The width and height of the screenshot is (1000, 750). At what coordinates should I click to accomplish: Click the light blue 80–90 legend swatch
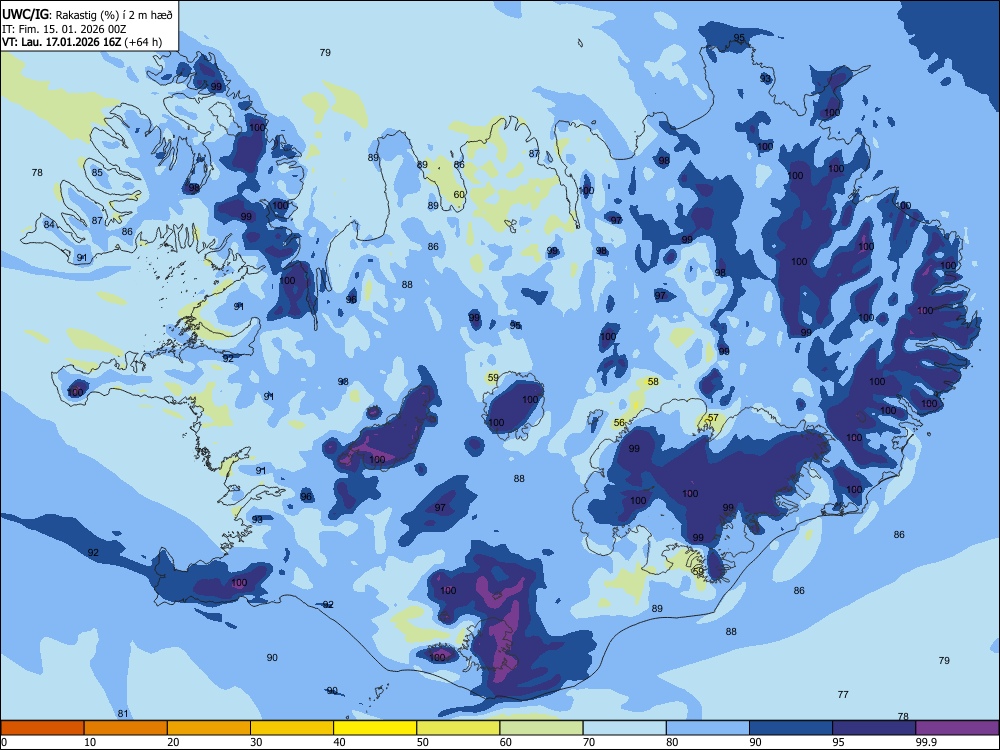coord(708,728)
